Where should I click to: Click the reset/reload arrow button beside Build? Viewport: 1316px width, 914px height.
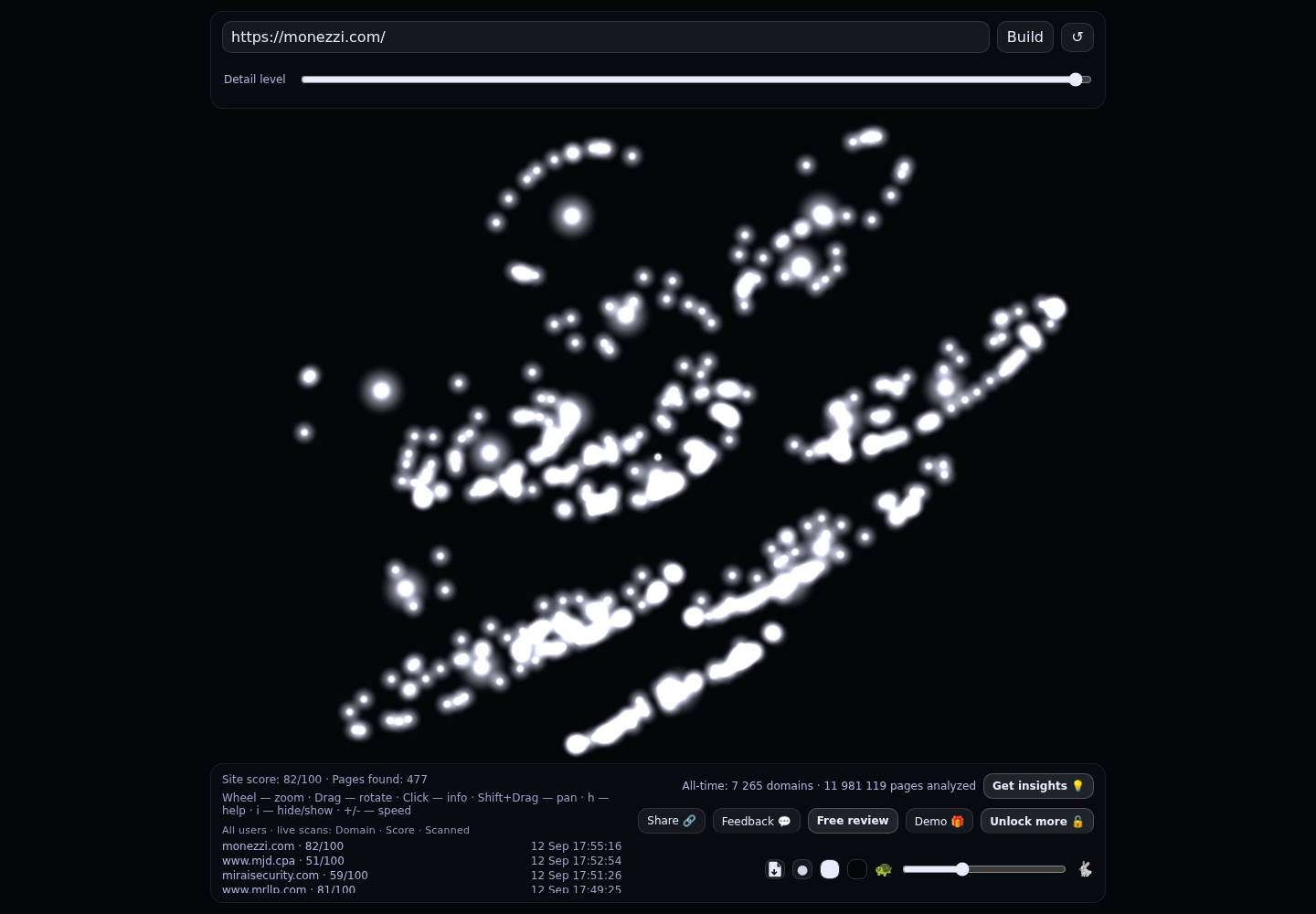coord(1077,37)
